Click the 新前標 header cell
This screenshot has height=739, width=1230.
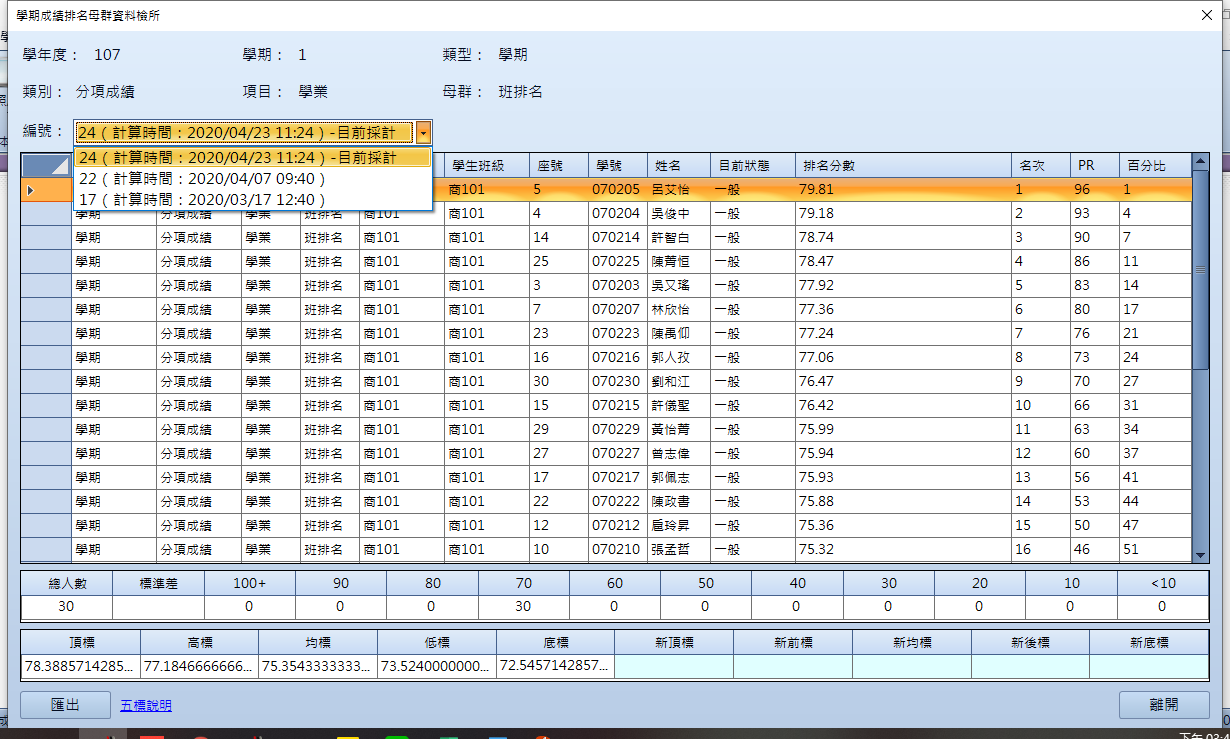[x=792, y=643]
